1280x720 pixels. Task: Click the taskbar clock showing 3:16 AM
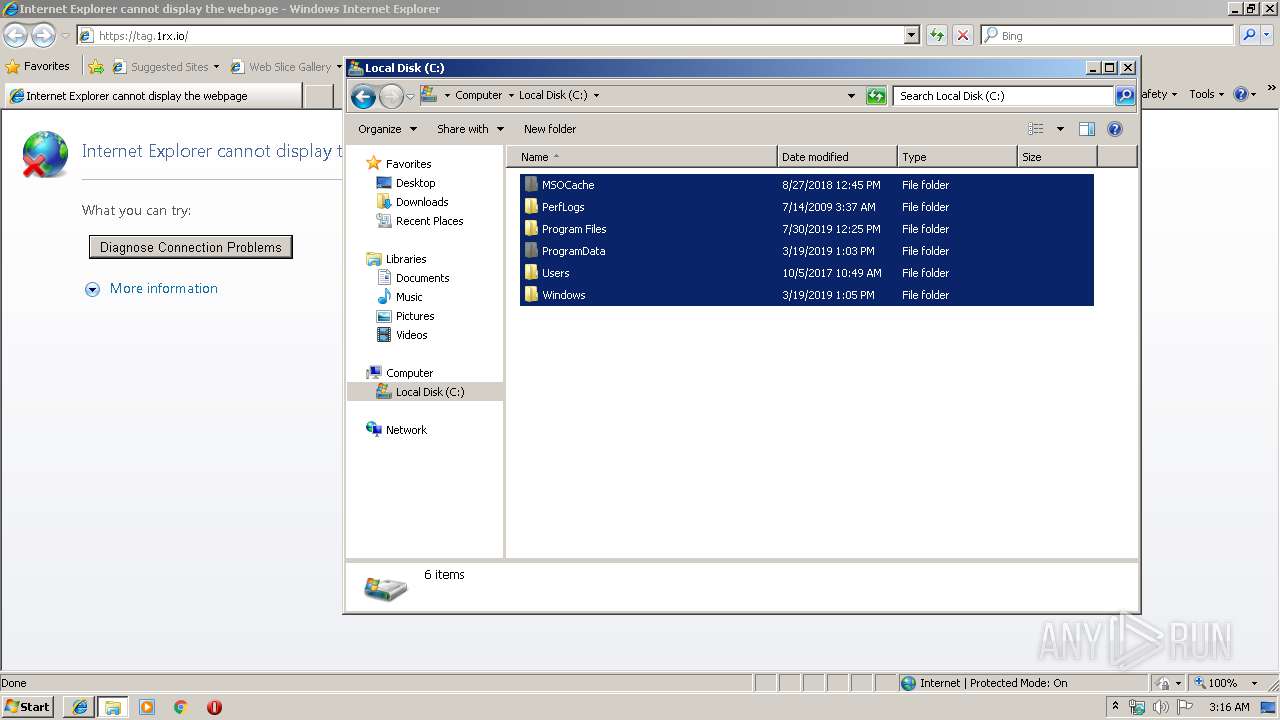(1229, 707)
